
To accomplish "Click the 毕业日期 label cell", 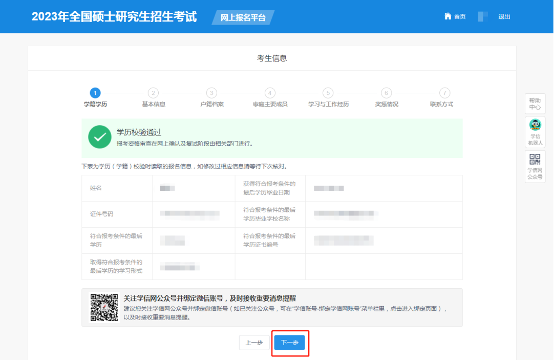I will coord(269,188).
